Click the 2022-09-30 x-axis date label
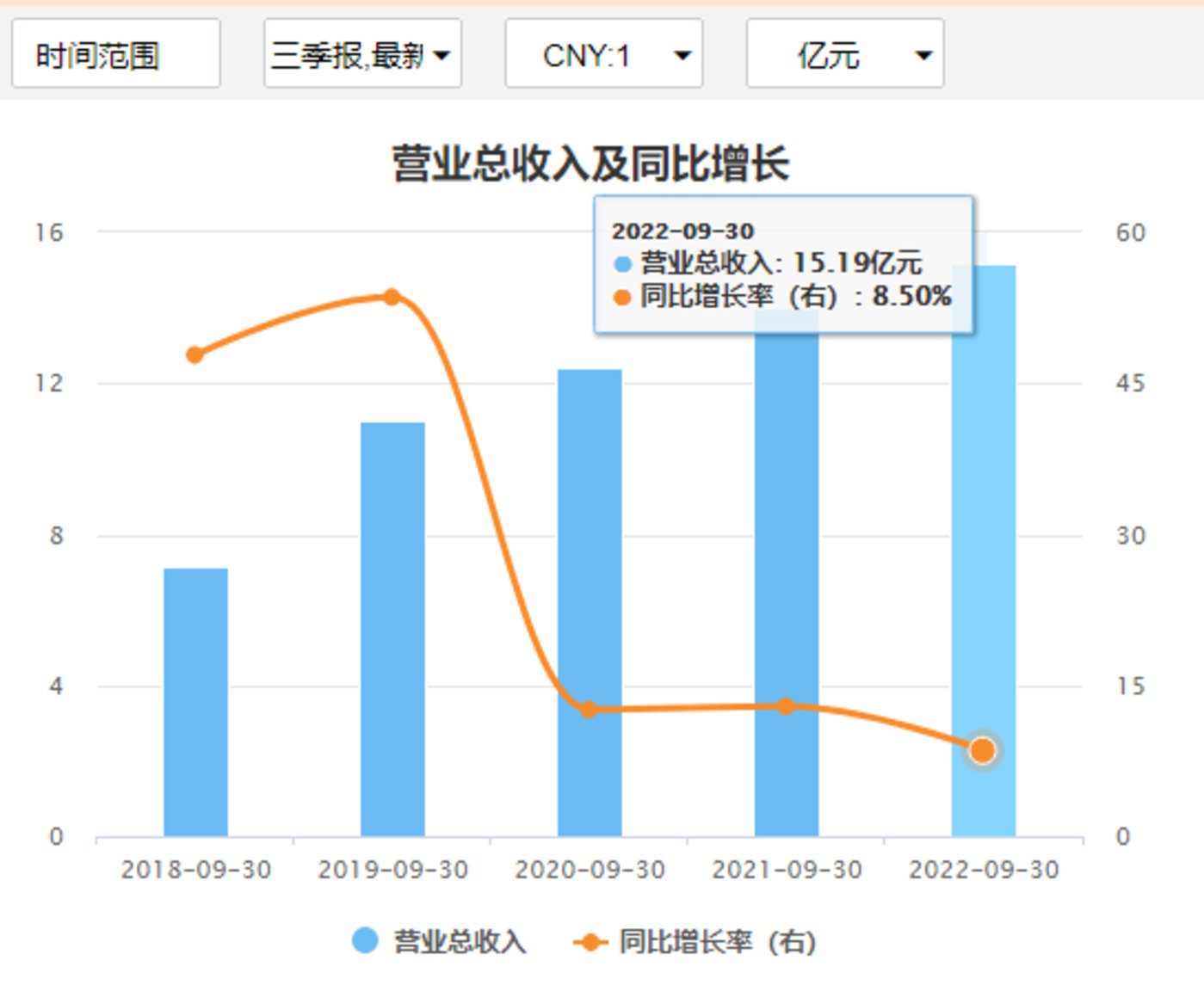 coord(984,870)
